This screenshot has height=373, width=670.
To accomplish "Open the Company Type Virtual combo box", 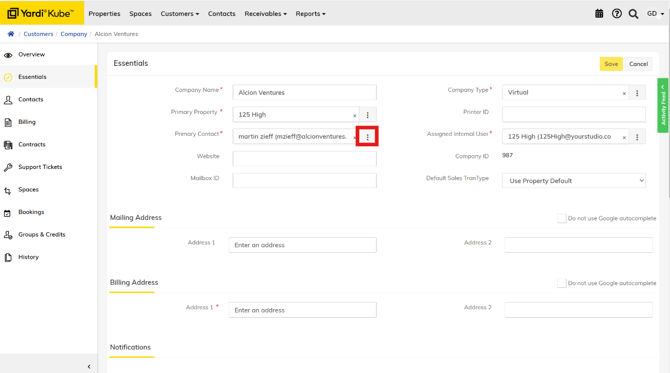I will (565, 93).
